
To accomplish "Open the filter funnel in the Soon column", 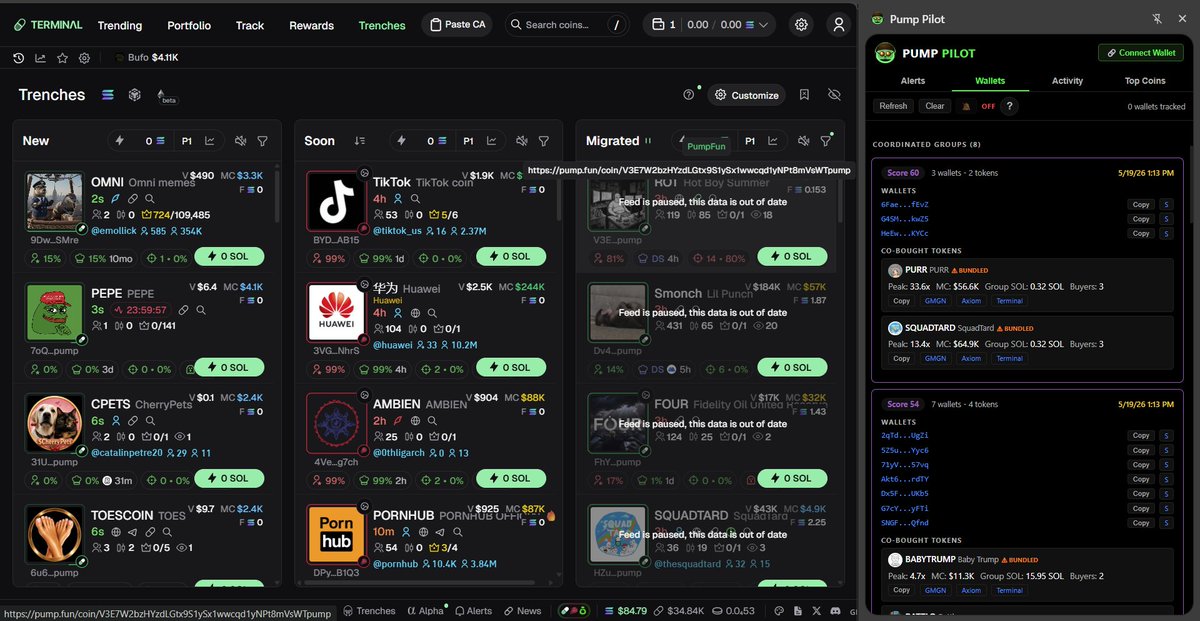I will tap(543, 141).
